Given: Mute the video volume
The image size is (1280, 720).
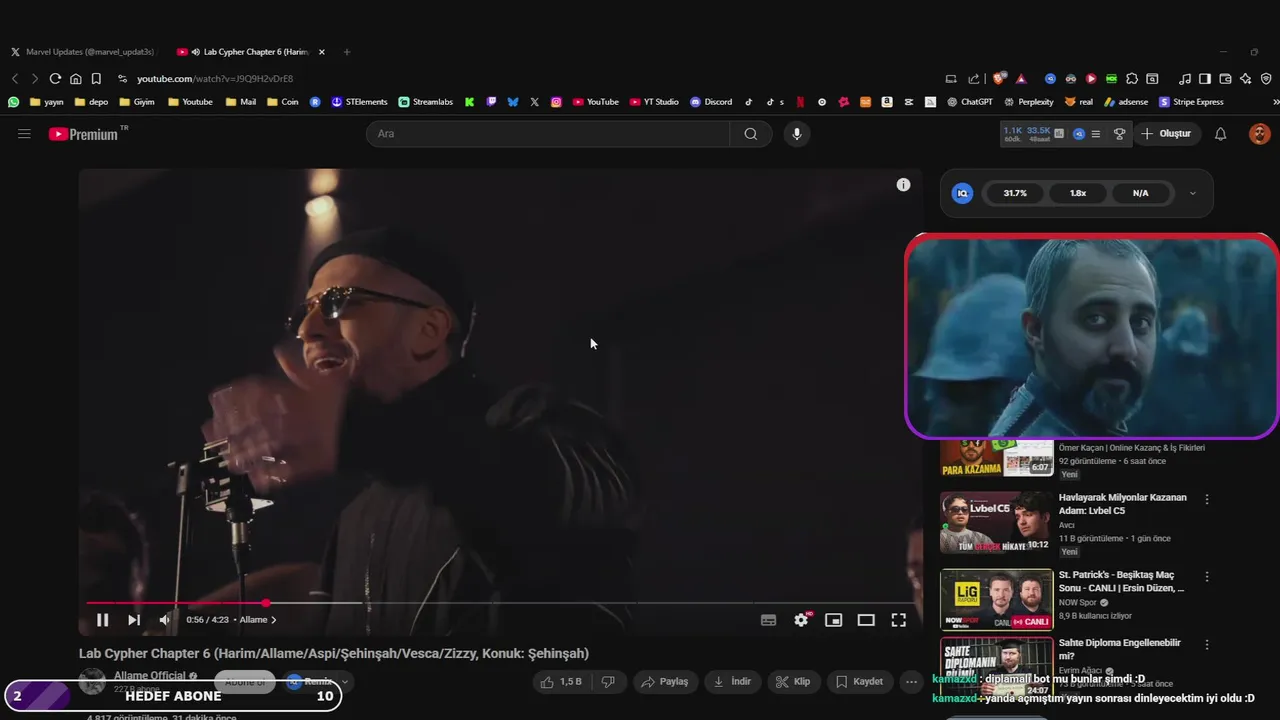Looking at the screenshot, I should click(165, 620).
